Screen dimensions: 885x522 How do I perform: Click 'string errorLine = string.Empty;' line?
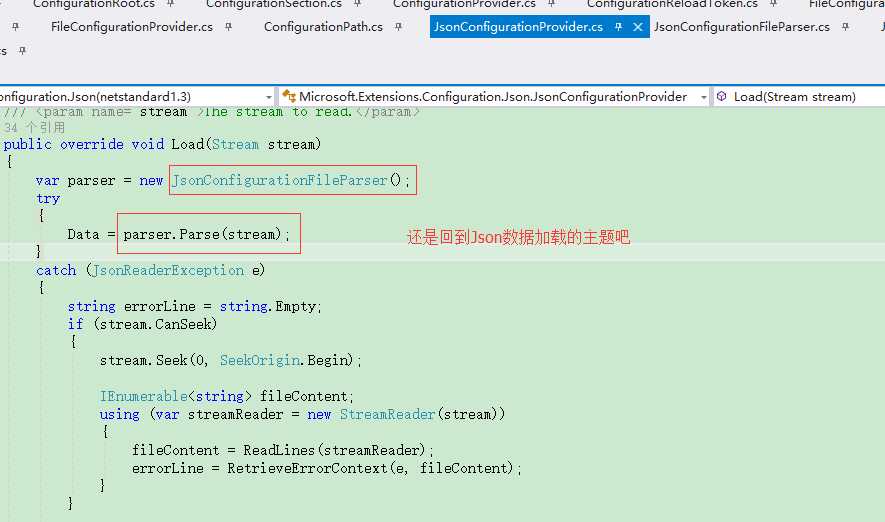194,306
